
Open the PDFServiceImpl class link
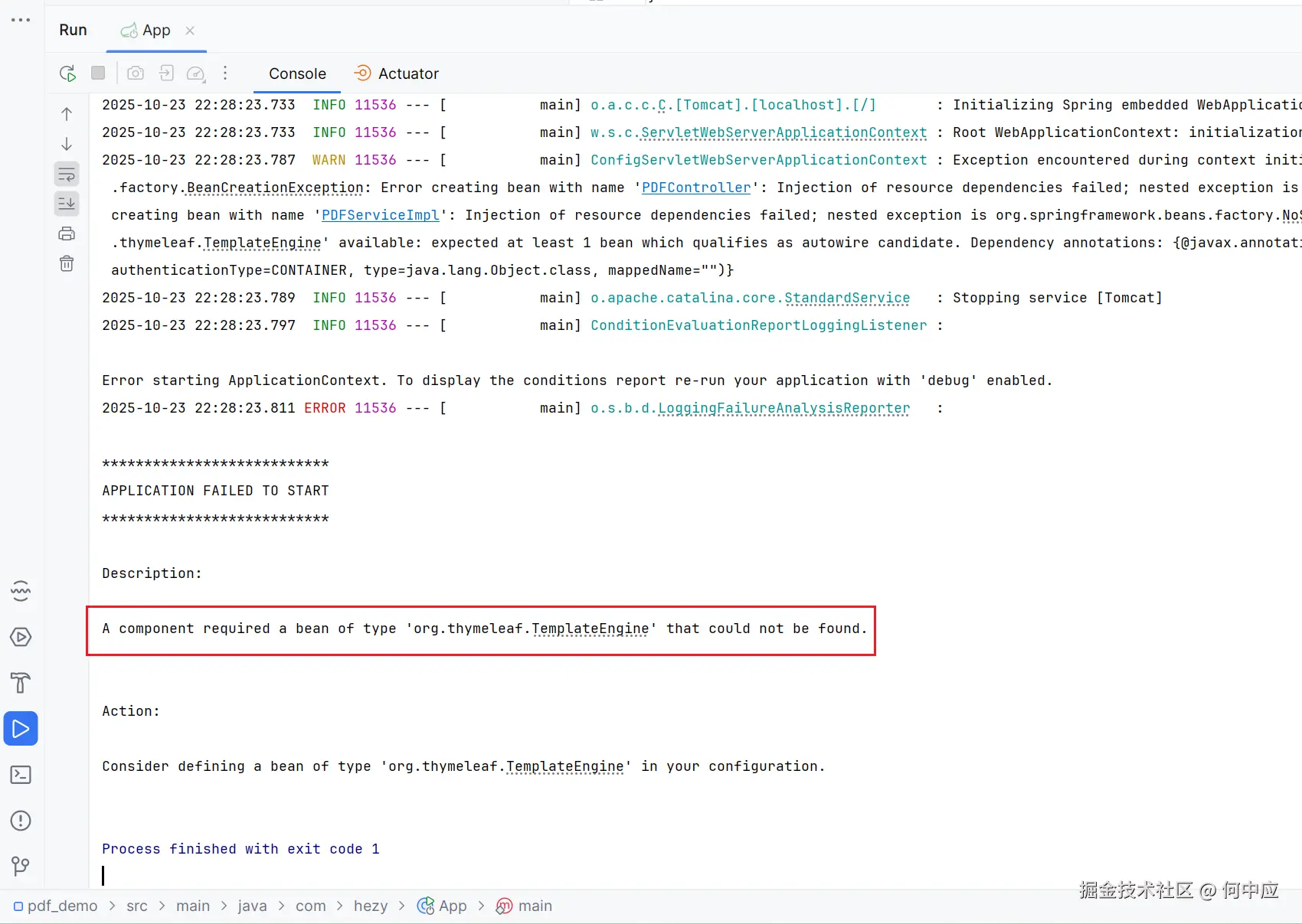click(x=381, y=215)
